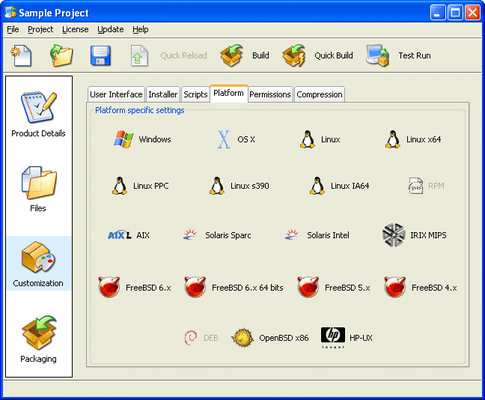The image size is (485, 400).
Task: Switch to the Installer tab
Action: coord(163,94)
